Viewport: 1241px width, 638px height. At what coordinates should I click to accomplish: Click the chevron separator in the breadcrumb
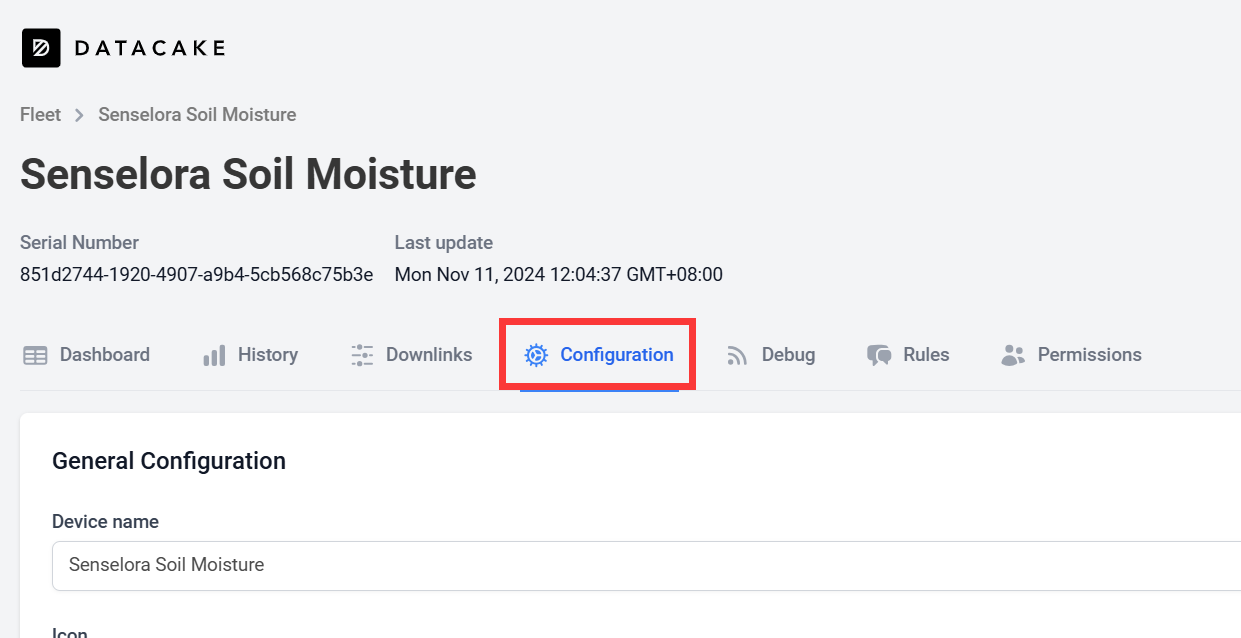(x=79, y=115)
